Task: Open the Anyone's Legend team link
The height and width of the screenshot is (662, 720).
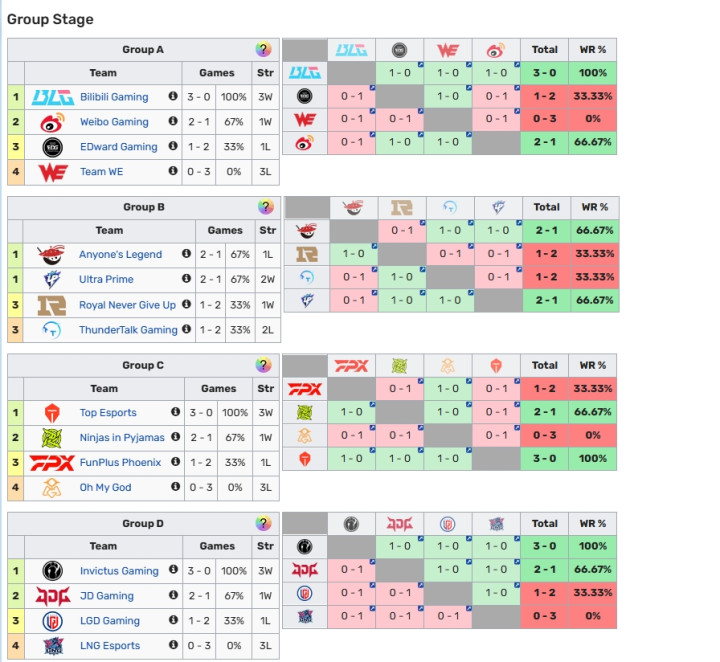Action: [x=120, y=254]
